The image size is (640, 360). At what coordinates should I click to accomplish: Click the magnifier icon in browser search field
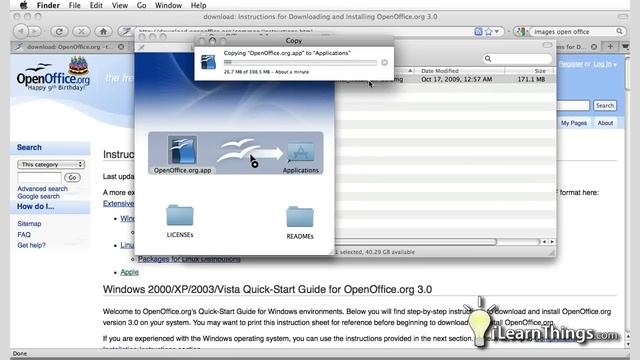pyautogui.click(x=619, y=31)
